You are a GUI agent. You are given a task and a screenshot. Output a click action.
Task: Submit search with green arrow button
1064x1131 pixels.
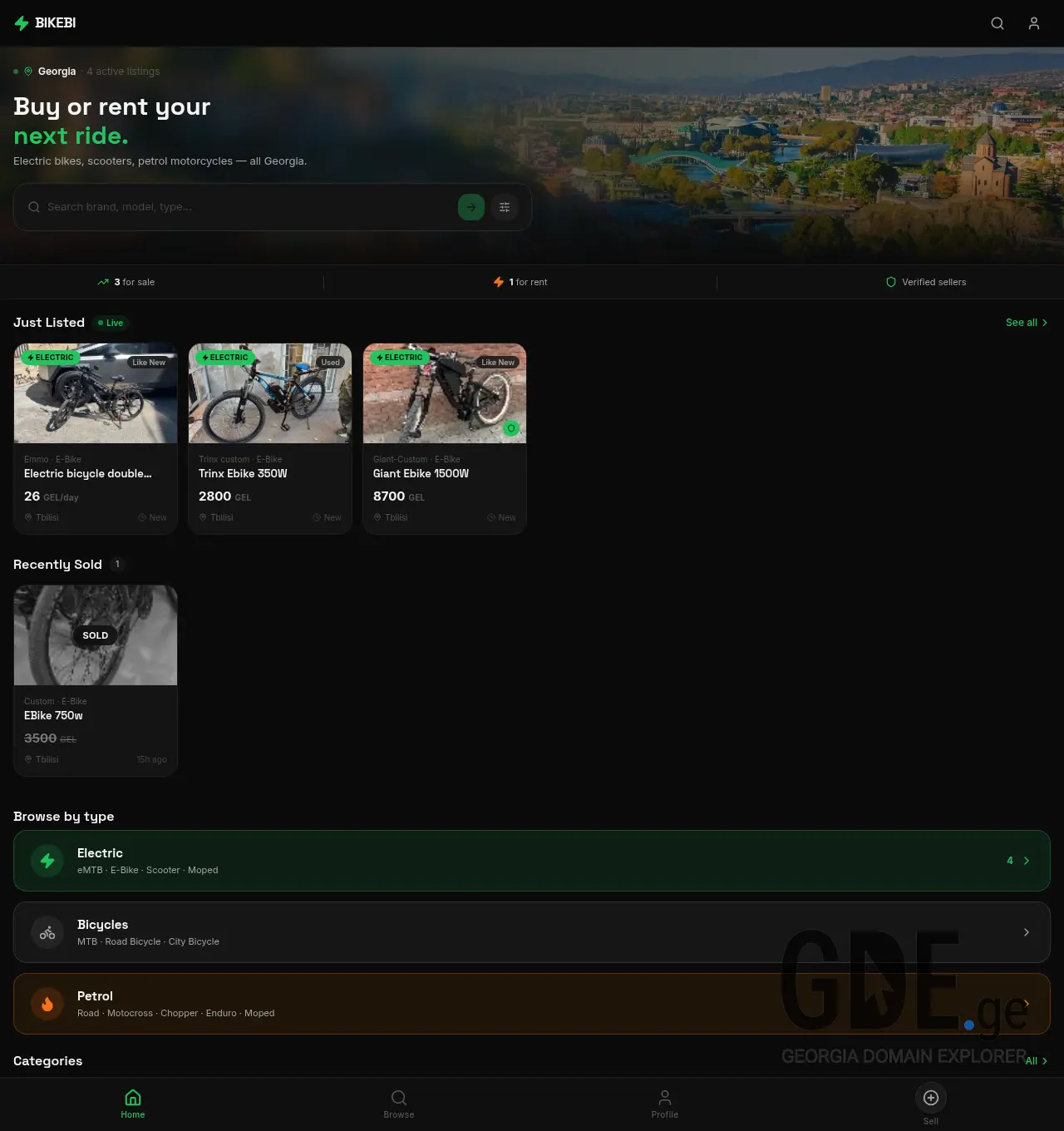[x=471, y=207]
